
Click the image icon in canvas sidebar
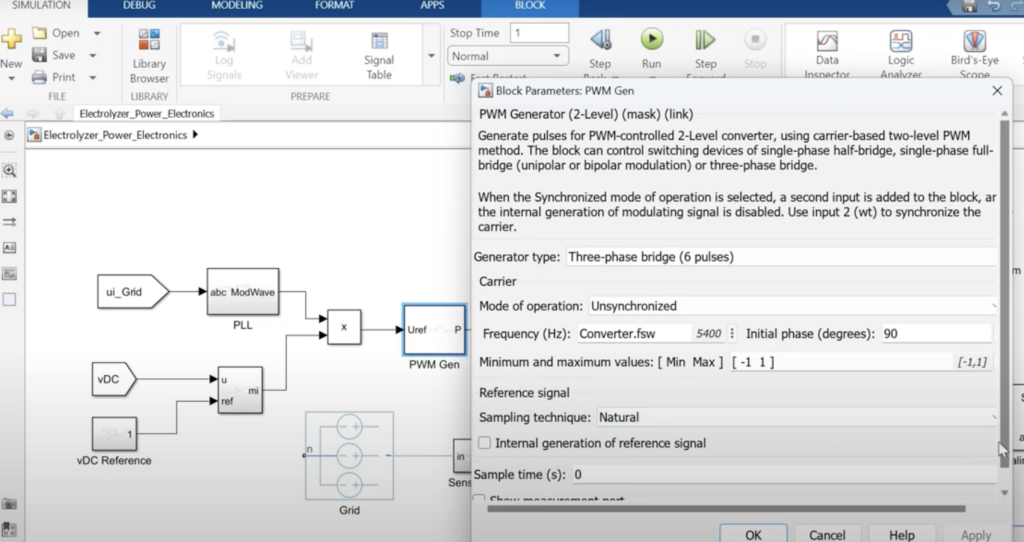(x=10, y=274)
